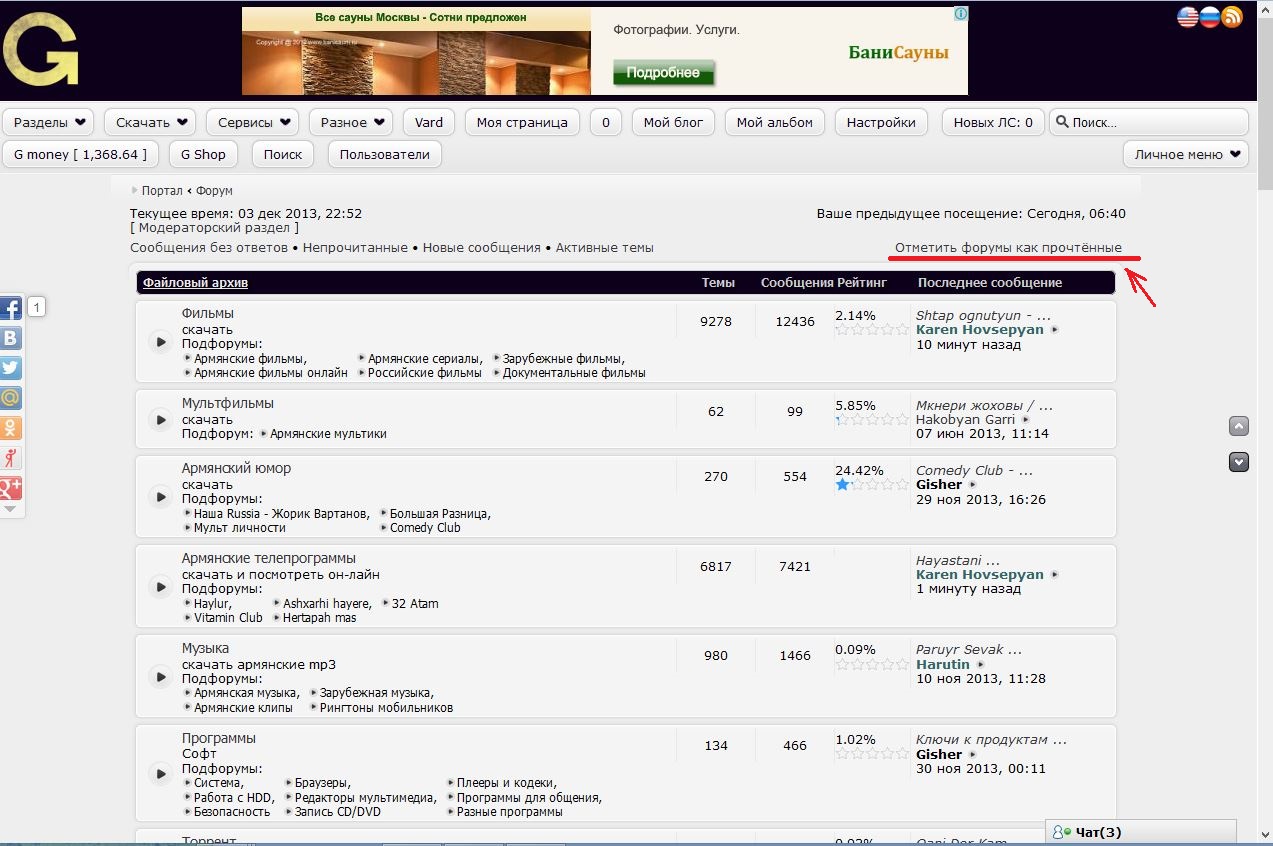Open the Армянские фильмы онлайн subforum

coord(270,373)
